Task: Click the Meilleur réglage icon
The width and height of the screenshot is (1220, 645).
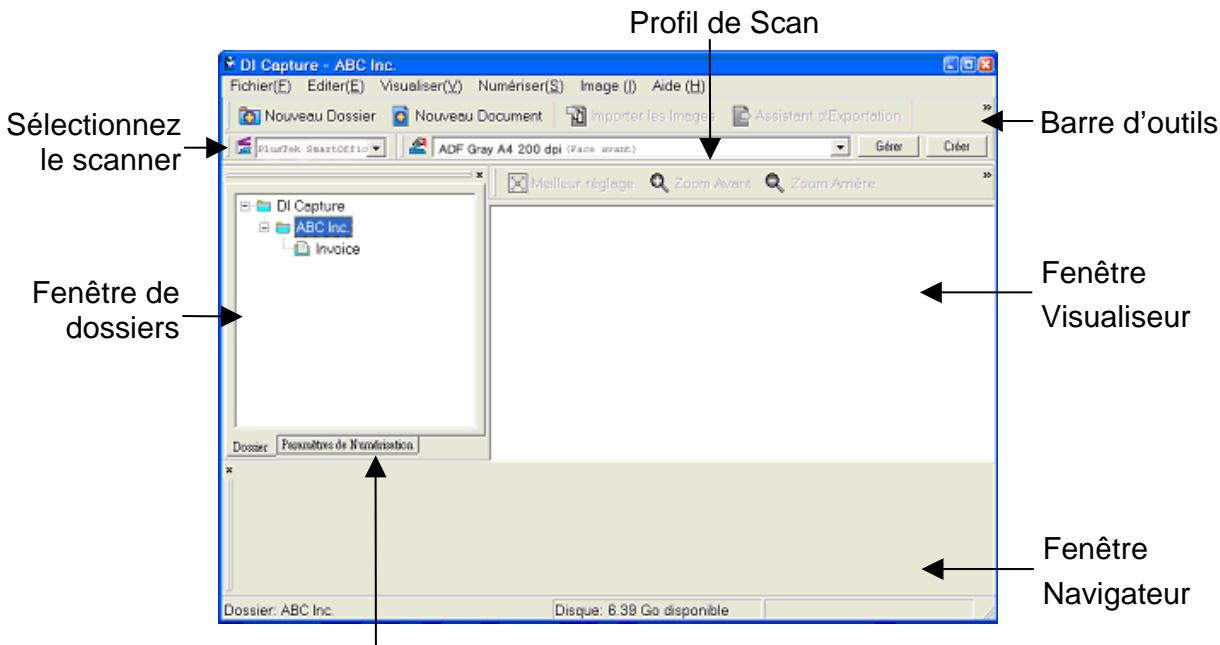Action: click(x=518, y=185)
